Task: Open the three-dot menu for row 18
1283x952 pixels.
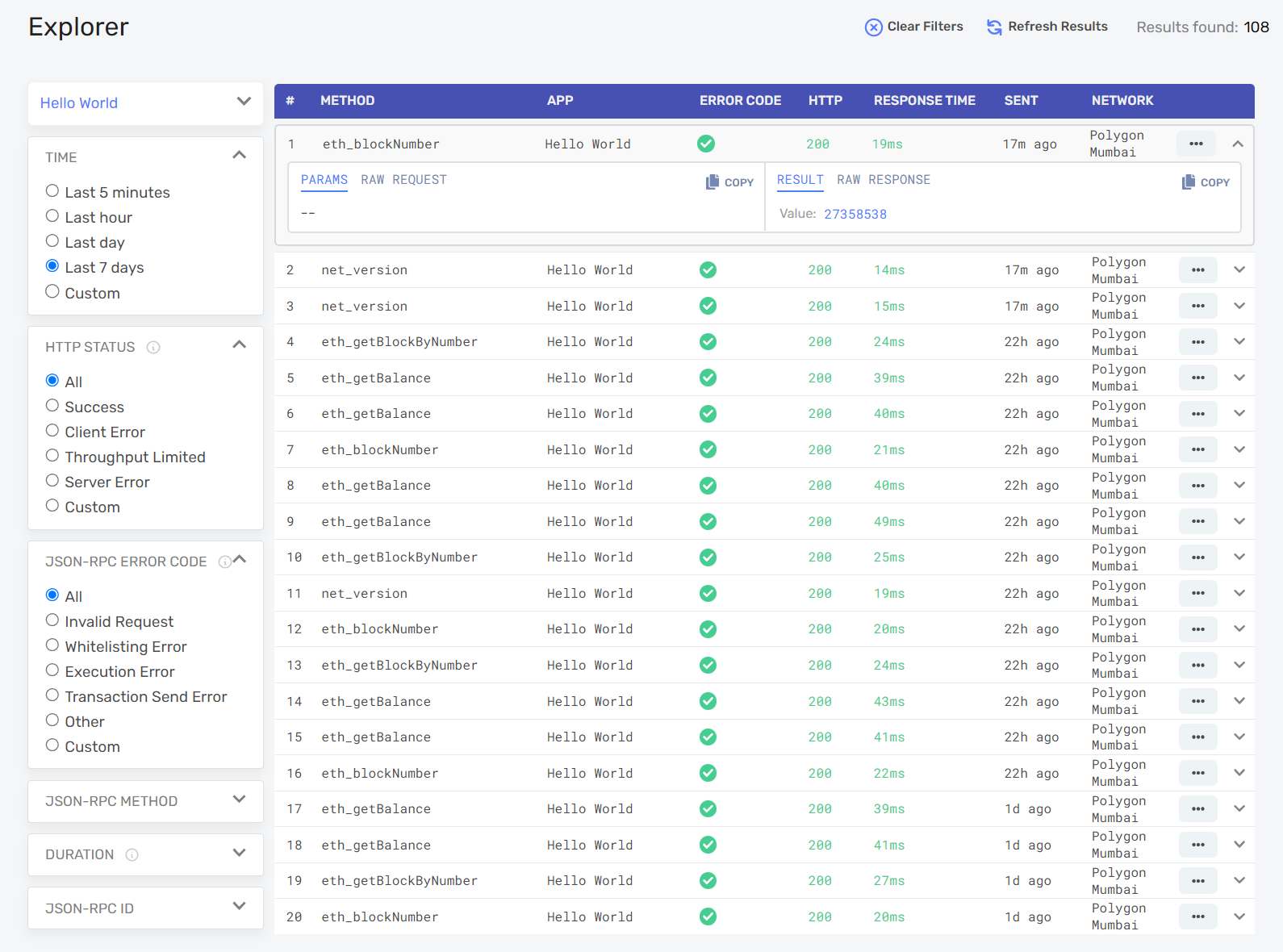Action: [1198, 845]
